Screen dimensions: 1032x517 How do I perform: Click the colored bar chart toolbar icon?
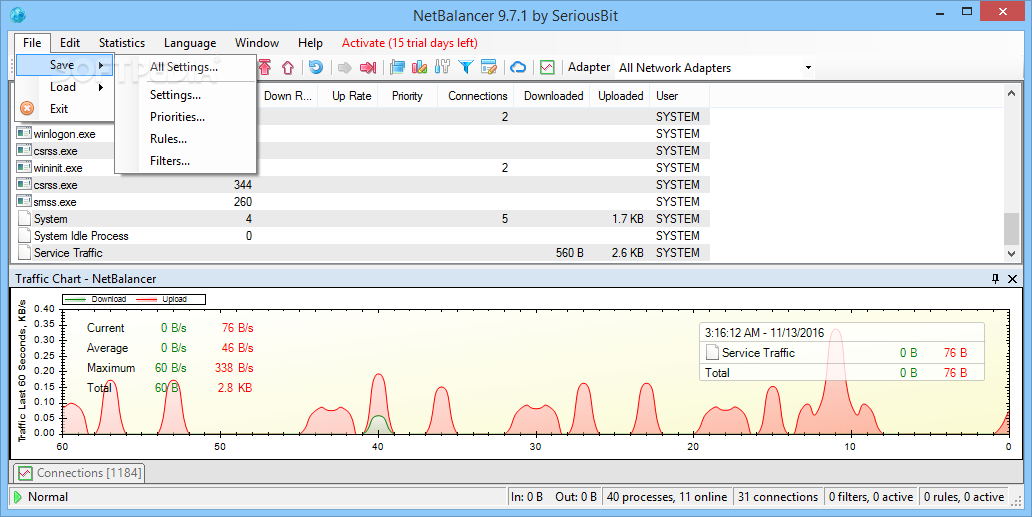point(419,67)
